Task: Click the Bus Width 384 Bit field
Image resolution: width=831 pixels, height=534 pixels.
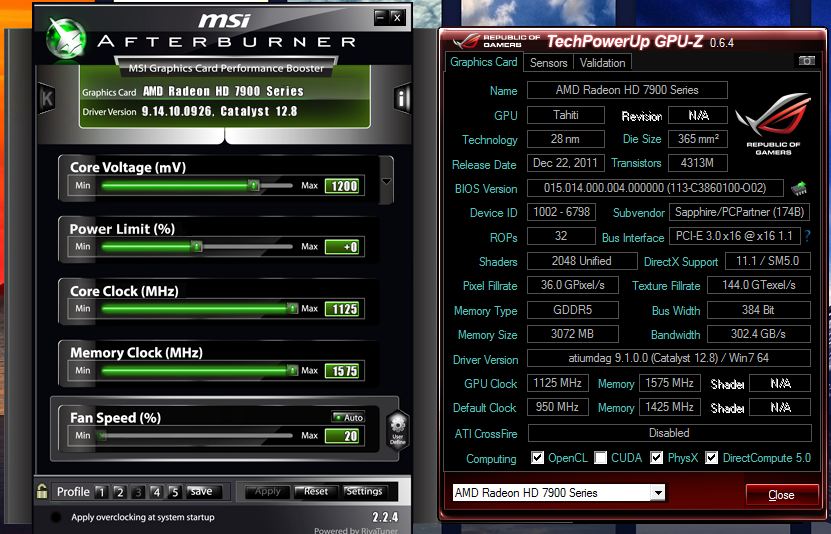Action: coord(758,310)
